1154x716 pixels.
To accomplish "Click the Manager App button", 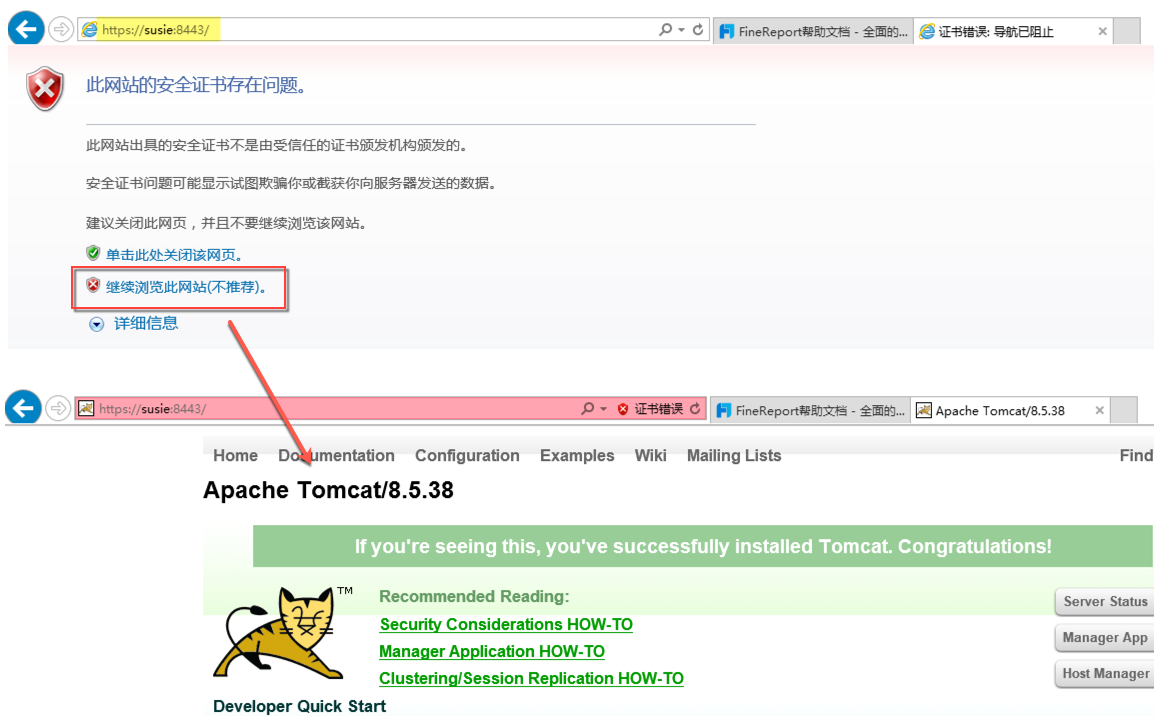I will coord(1105,637).
